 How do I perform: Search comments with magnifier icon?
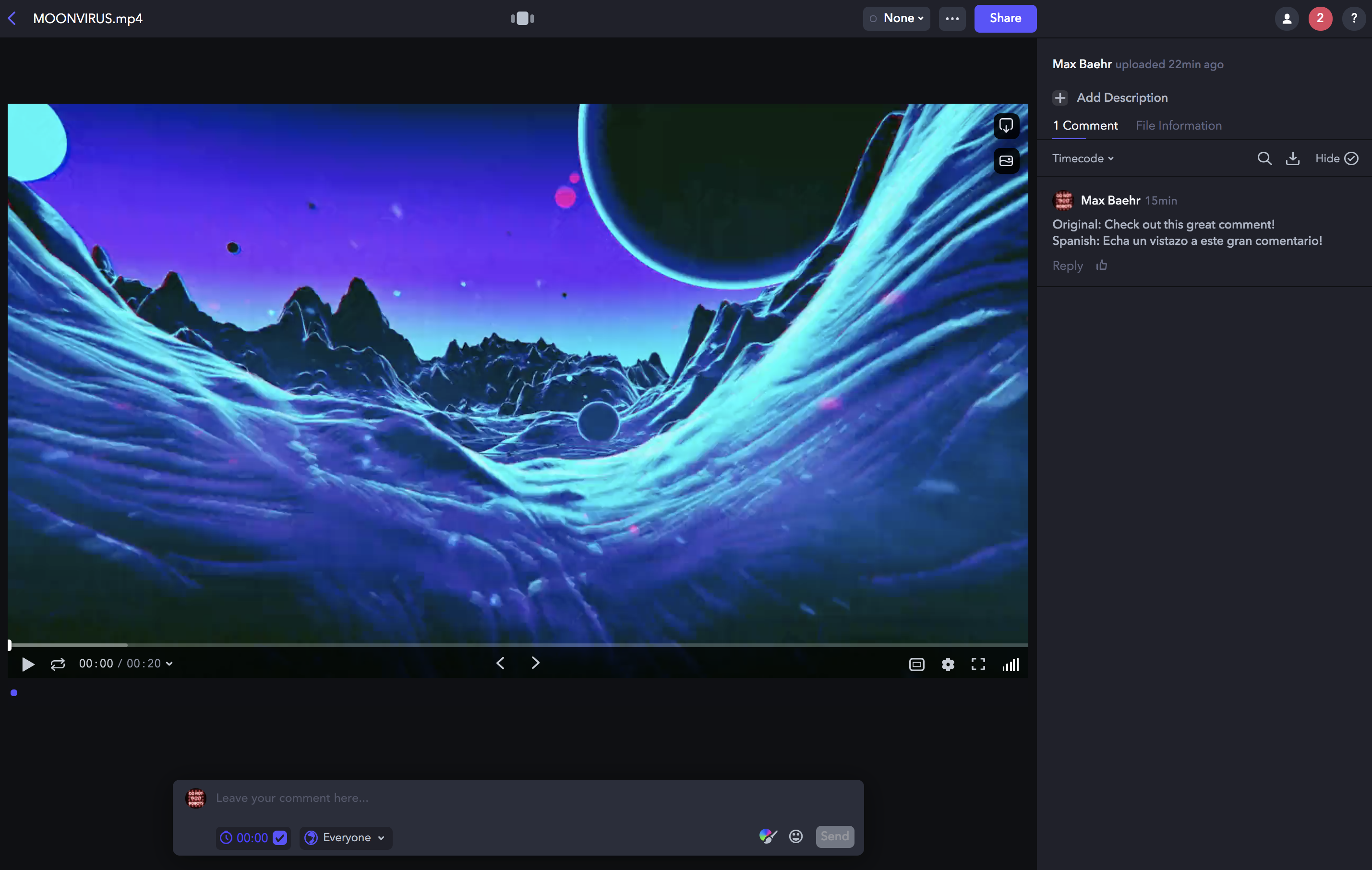pyautogui.click(x=1264, y=158)
